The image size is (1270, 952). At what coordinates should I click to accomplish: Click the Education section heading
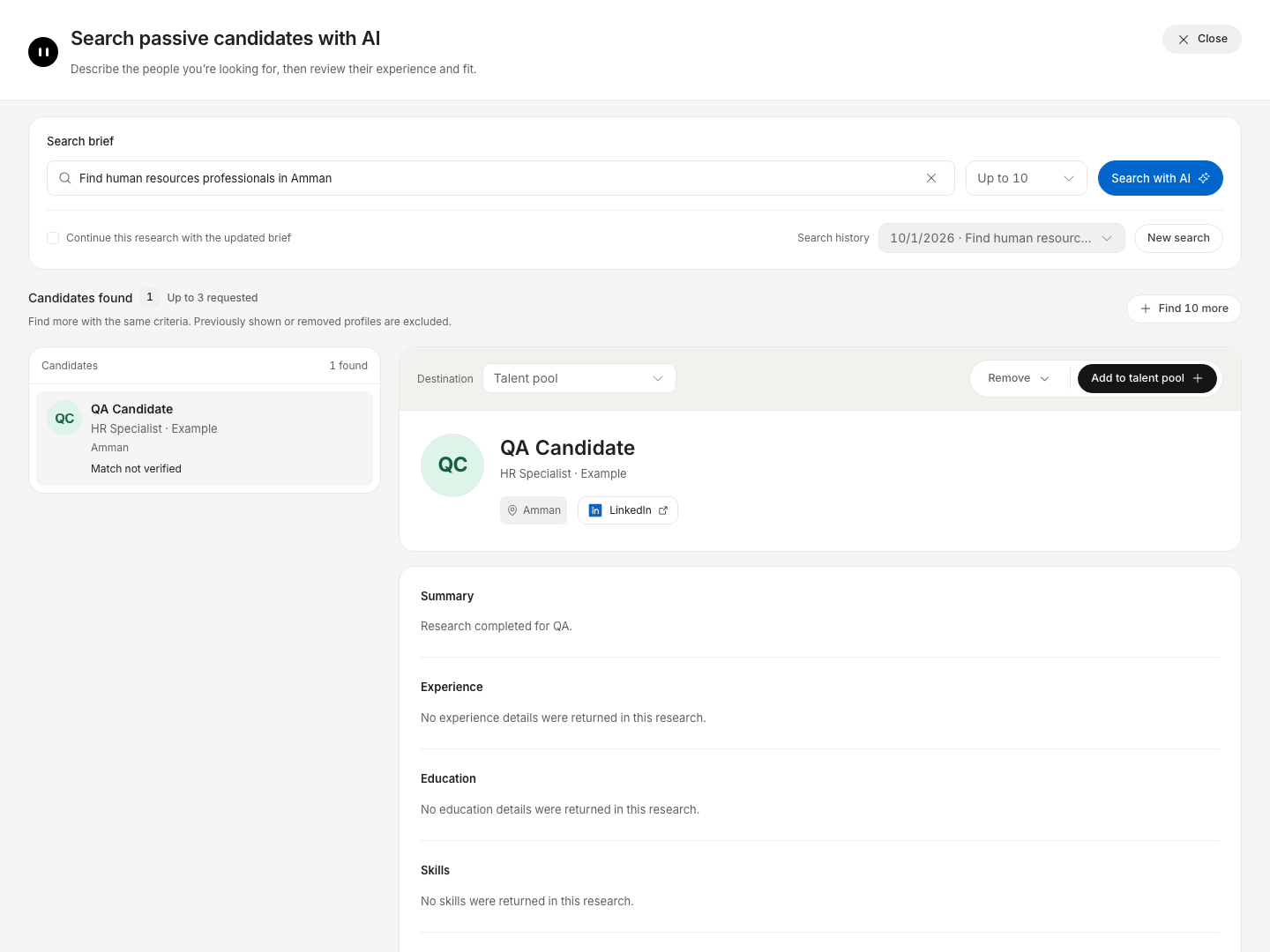coord(448,779)
